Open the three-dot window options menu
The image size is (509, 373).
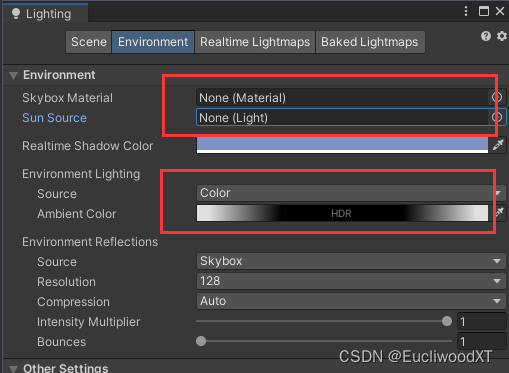[x=466, y=11]
